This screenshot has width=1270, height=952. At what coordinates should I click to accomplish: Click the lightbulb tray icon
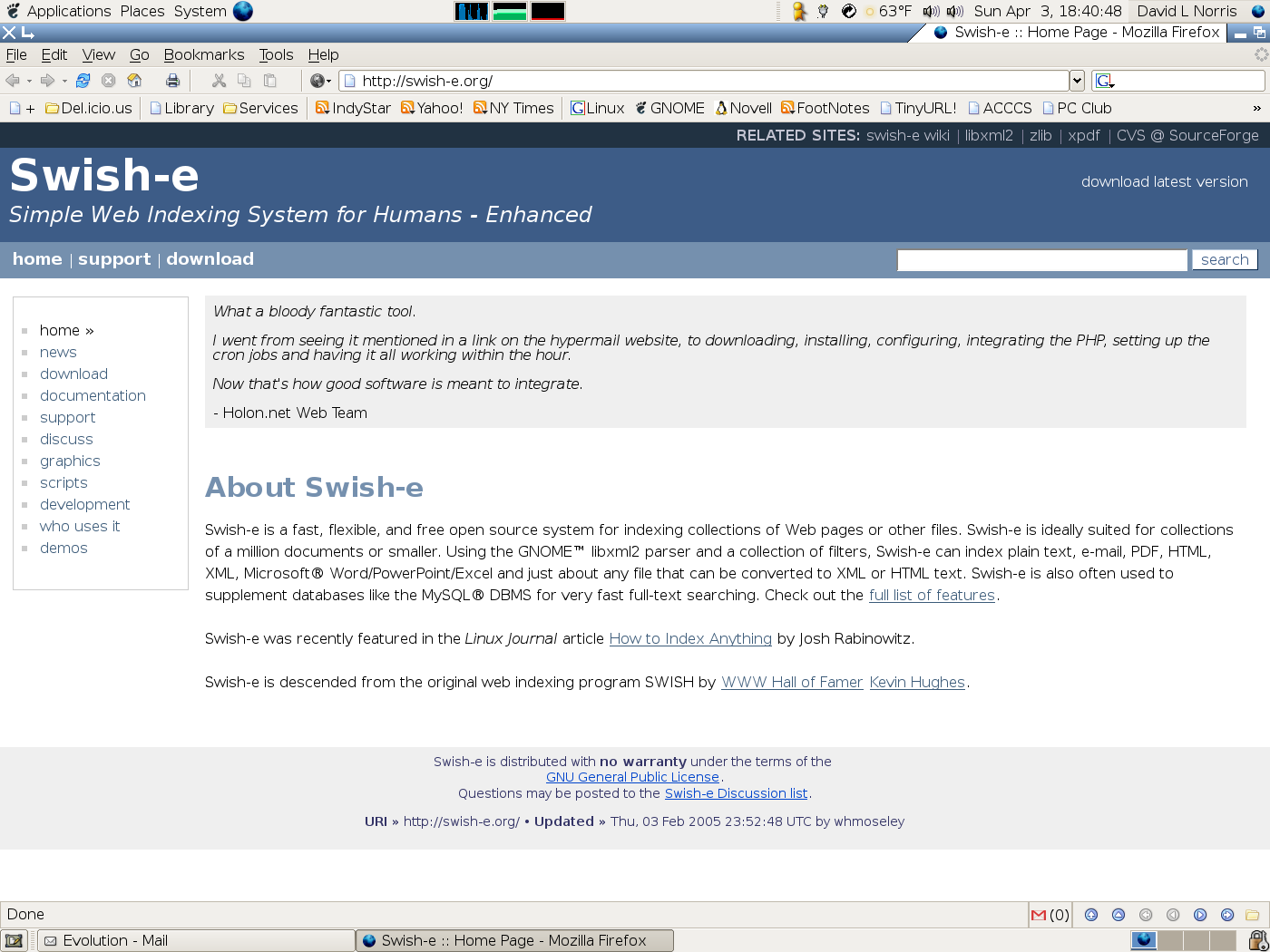pos(823,11)
